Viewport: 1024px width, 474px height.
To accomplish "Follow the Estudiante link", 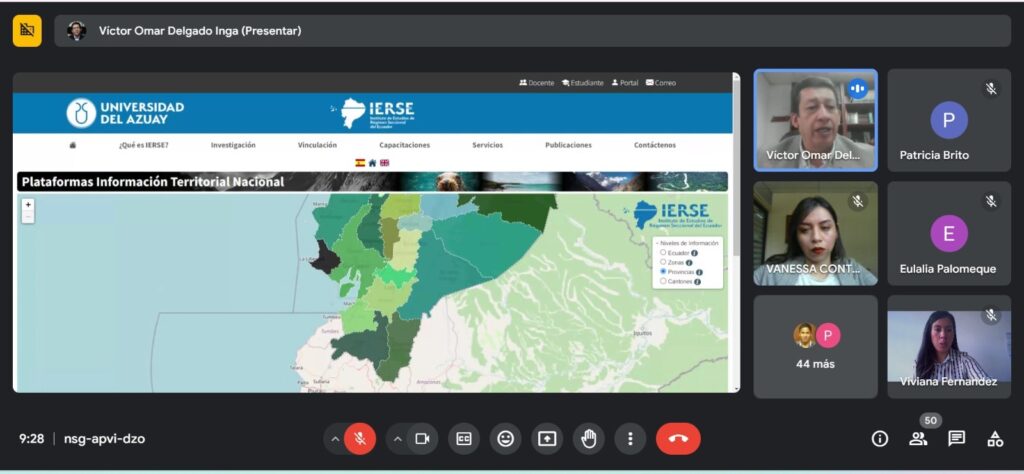I will tap(583, 83).
